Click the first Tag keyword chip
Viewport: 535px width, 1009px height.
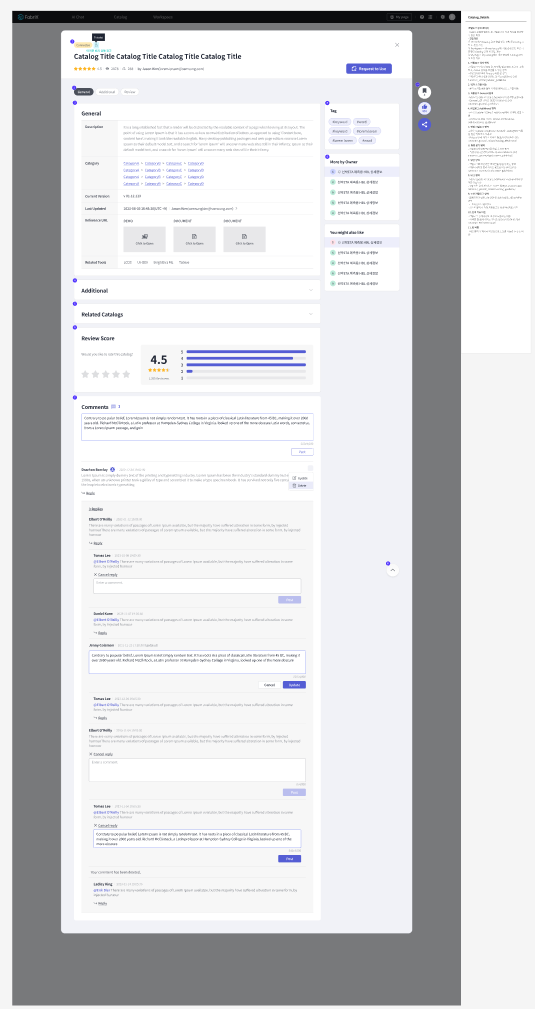pos(339,122)
